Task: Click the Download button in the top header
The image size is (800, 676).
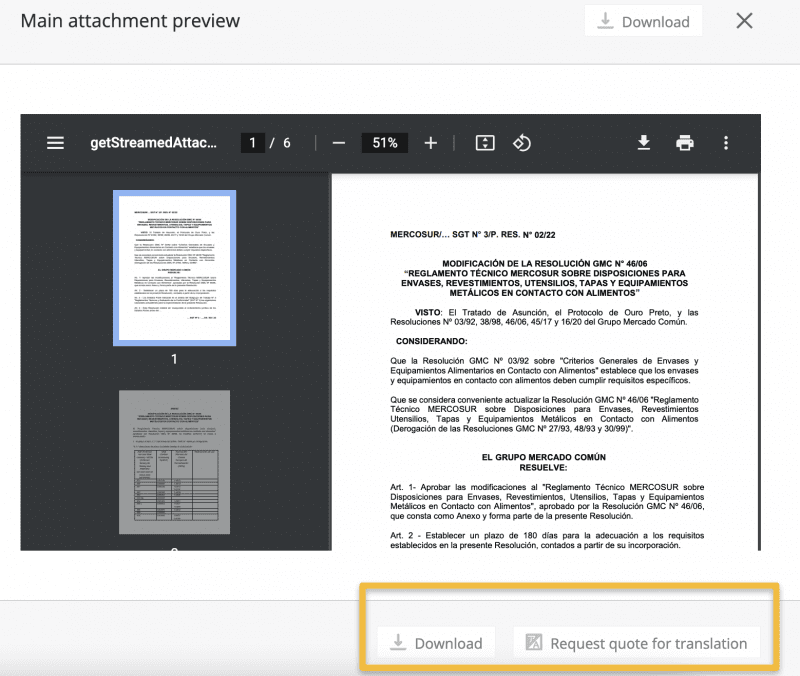Action: 643,21
